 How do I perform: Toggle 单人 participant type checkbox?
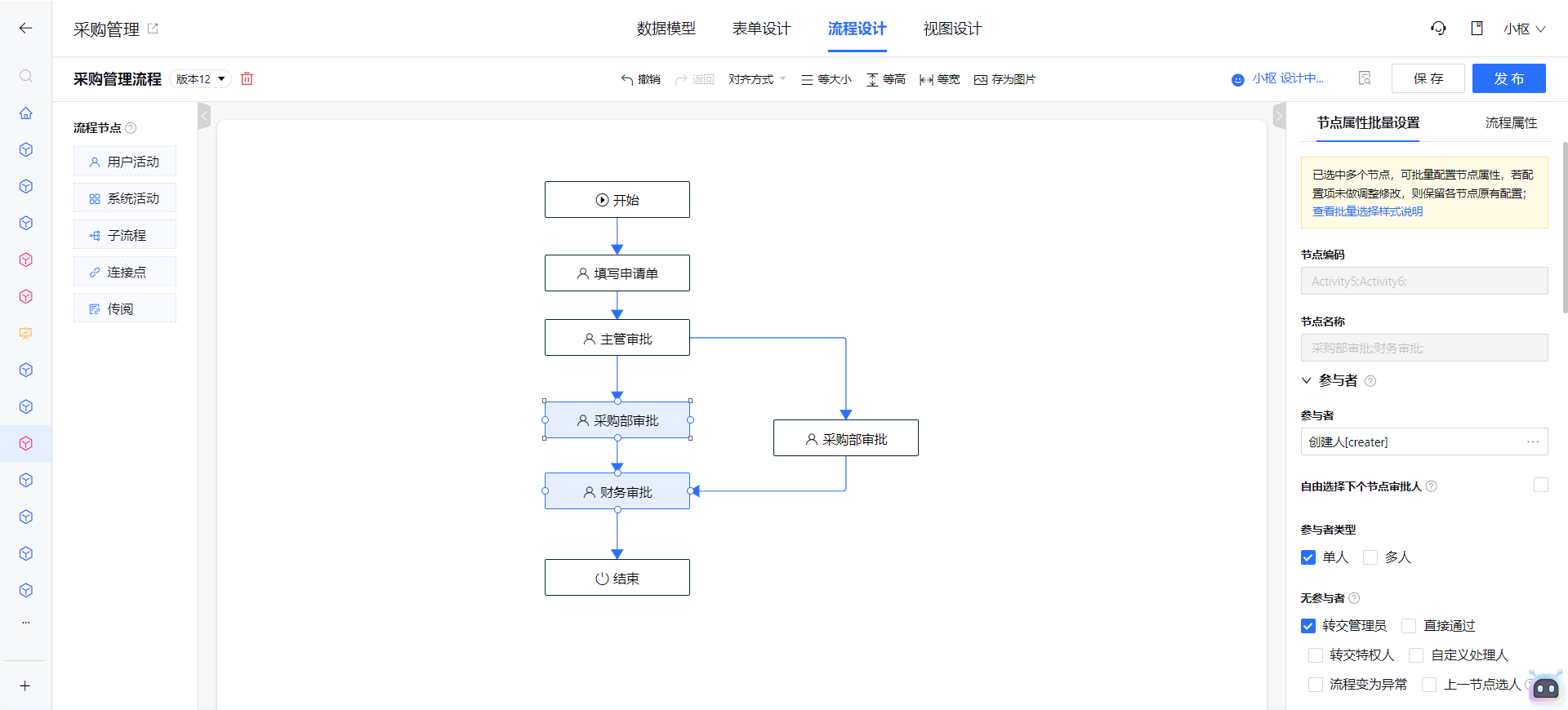click(1308, 557)
